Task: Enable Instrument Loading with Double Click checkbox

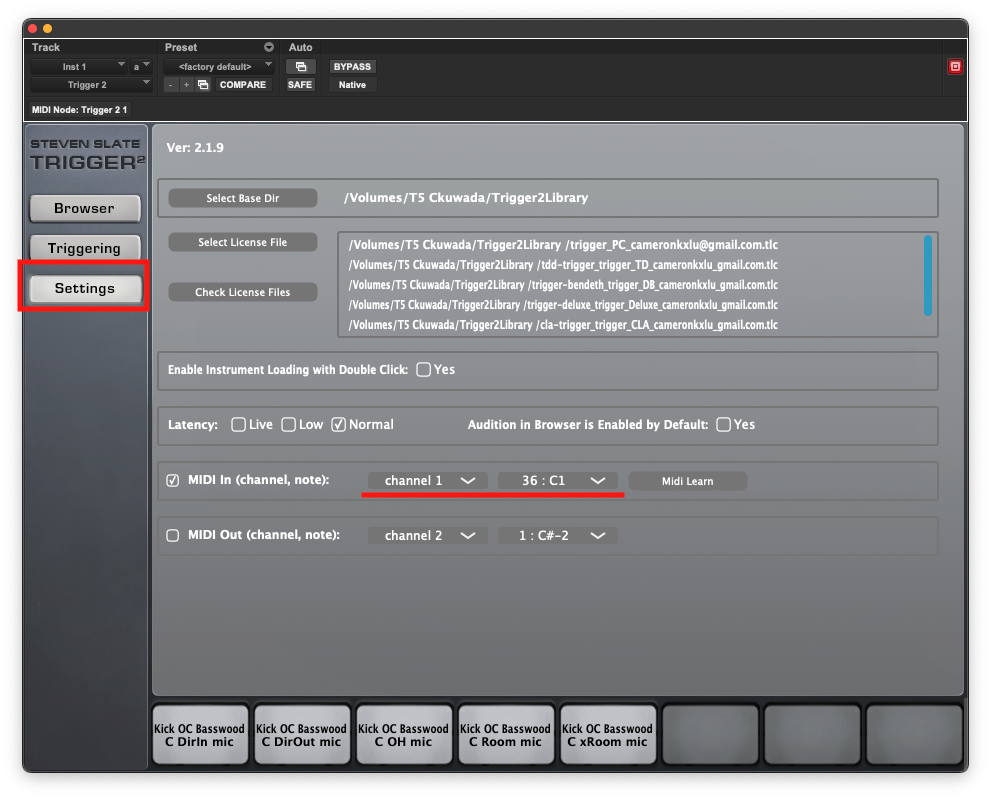Action: [x=423, y=370]
